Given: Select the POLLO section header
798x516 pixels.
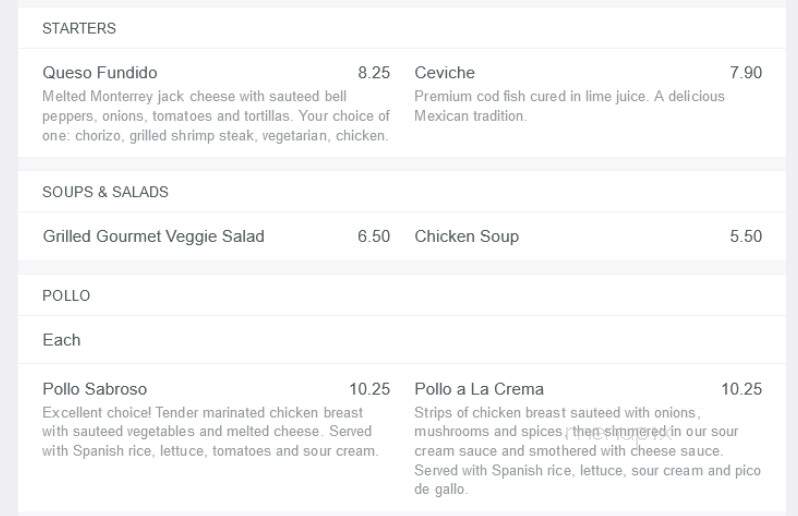Looking at the screenshot, I should pos(66,296).
